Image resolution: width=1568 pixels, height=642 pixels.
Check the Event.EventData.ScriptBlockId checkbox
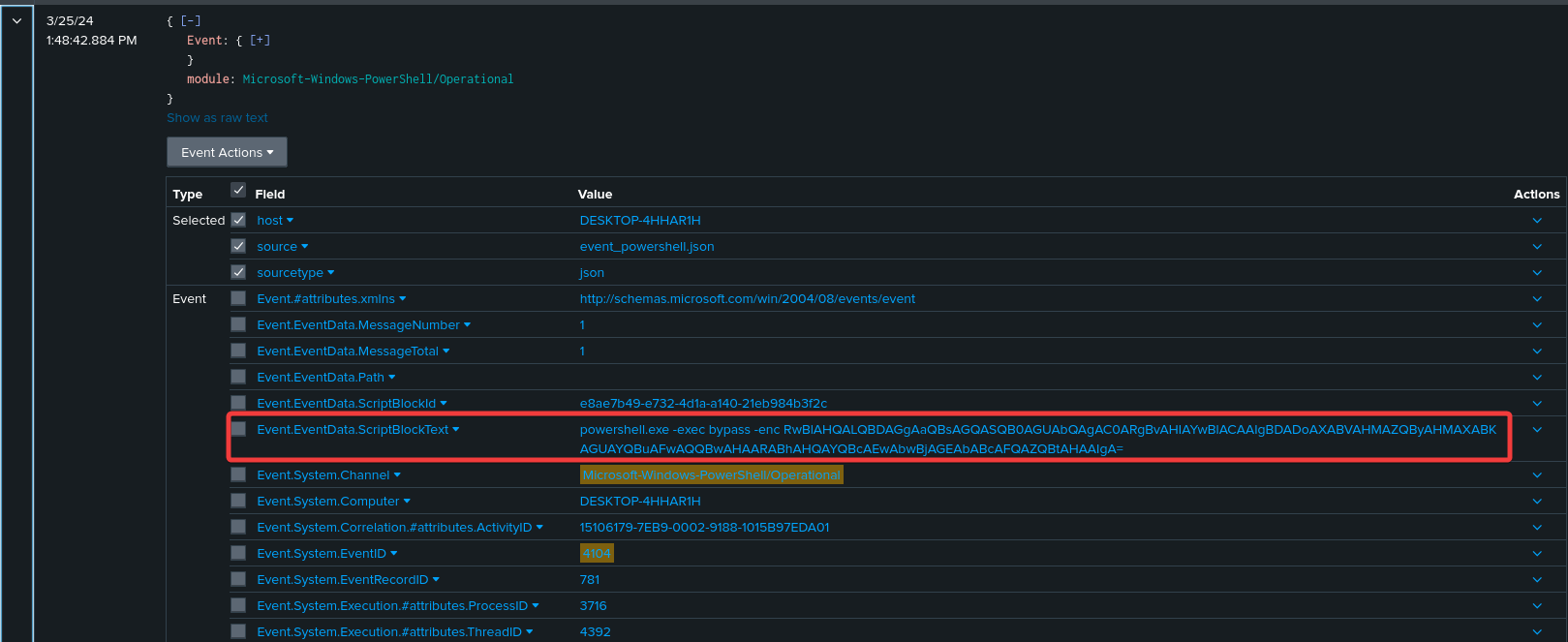[x=238, y=403]
